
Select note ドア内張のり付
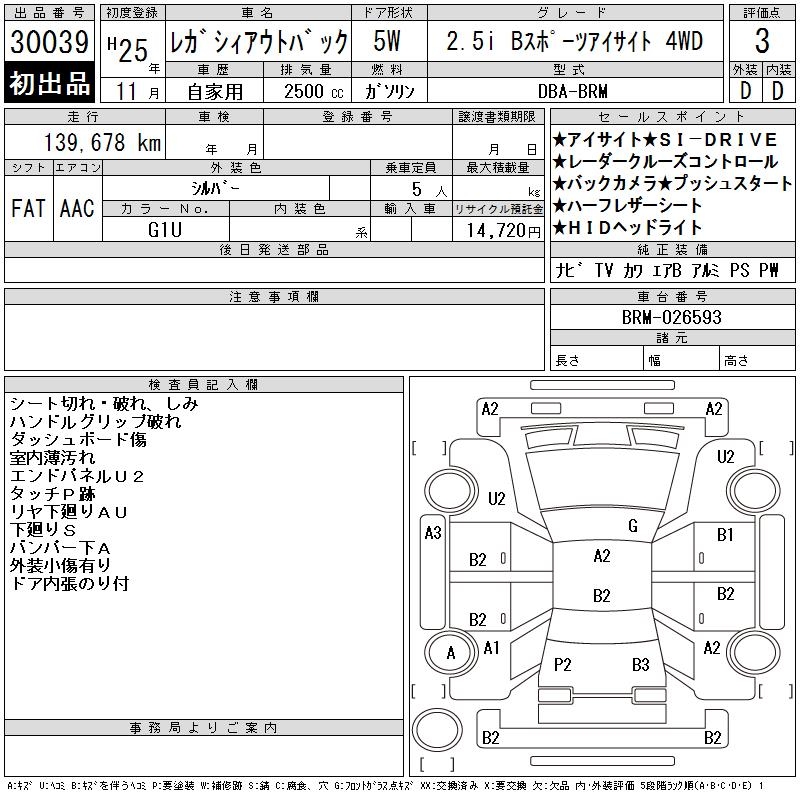click(69, 583)
